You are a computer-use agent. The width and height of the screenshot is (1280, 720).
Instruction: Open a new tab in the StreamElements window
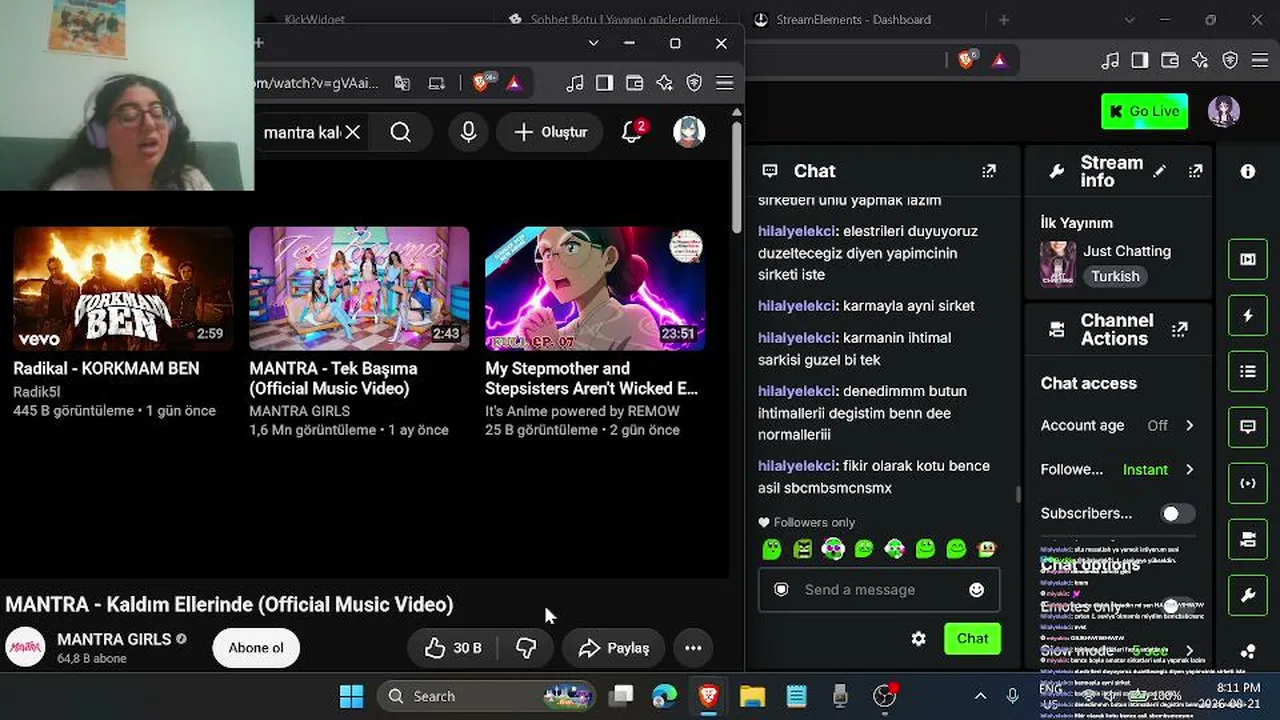pyautogui.click(x=1004, y=20)
